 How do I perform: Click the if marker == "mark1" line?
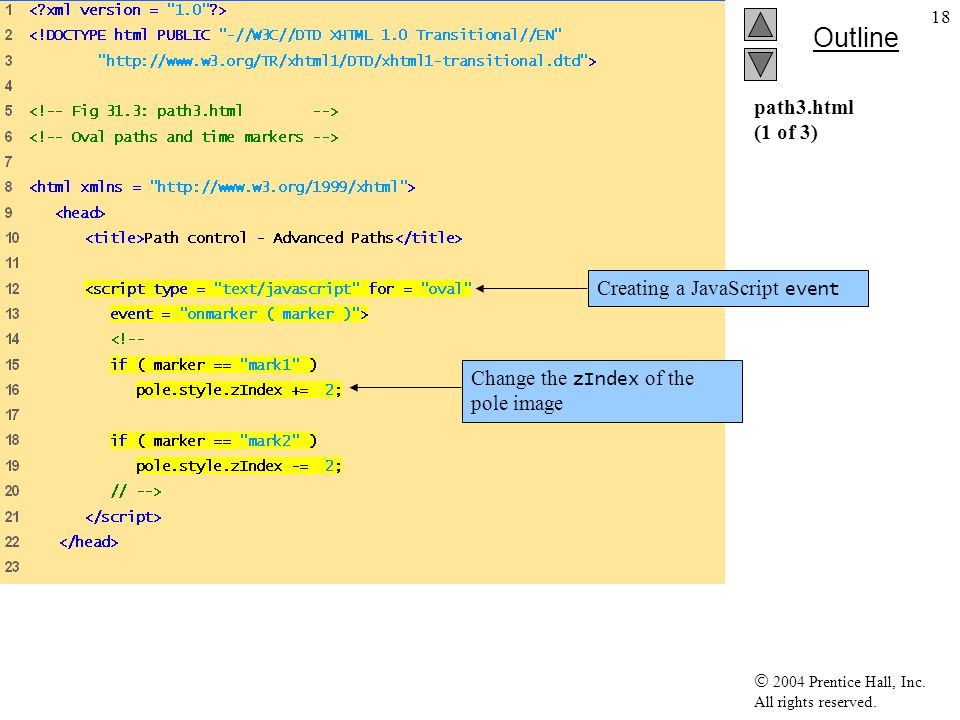coord(214,365)
